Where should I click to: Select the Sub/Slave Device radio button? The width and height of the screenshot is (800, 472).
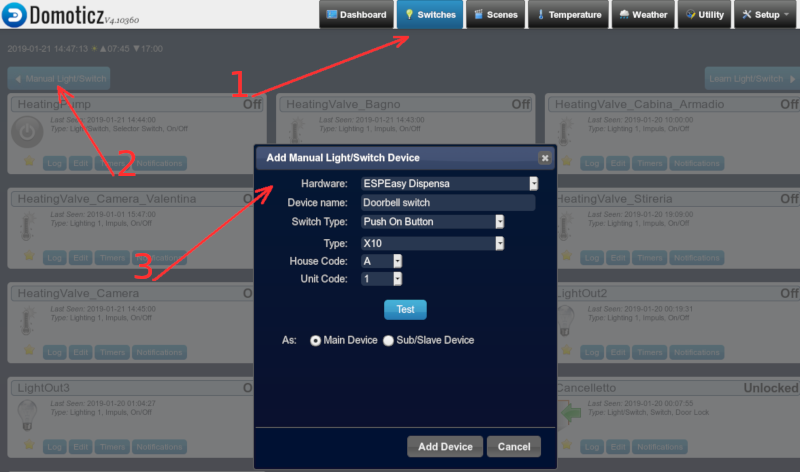(x=388, y=340)
